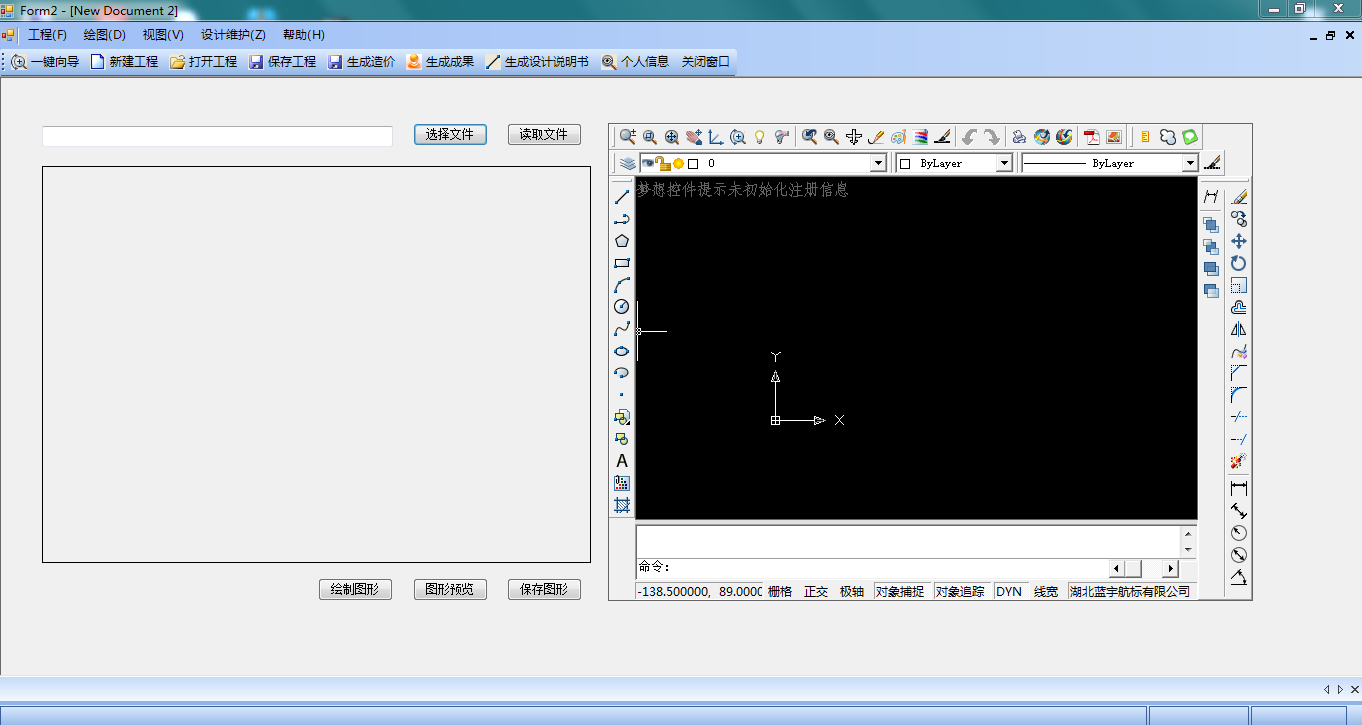The width and height of the screenshot is (1362, 725).
Task: Click the export PDF icon
Action: 1092,137
